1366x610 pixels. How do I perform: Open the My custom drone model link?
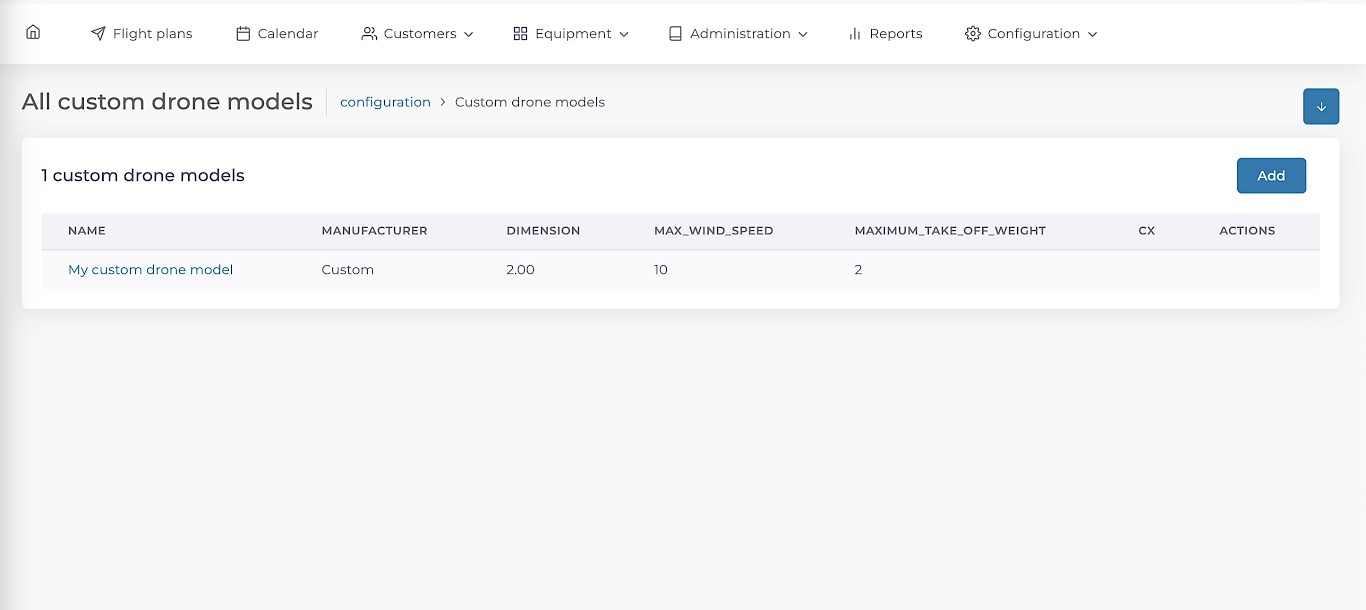pos(150,270)
